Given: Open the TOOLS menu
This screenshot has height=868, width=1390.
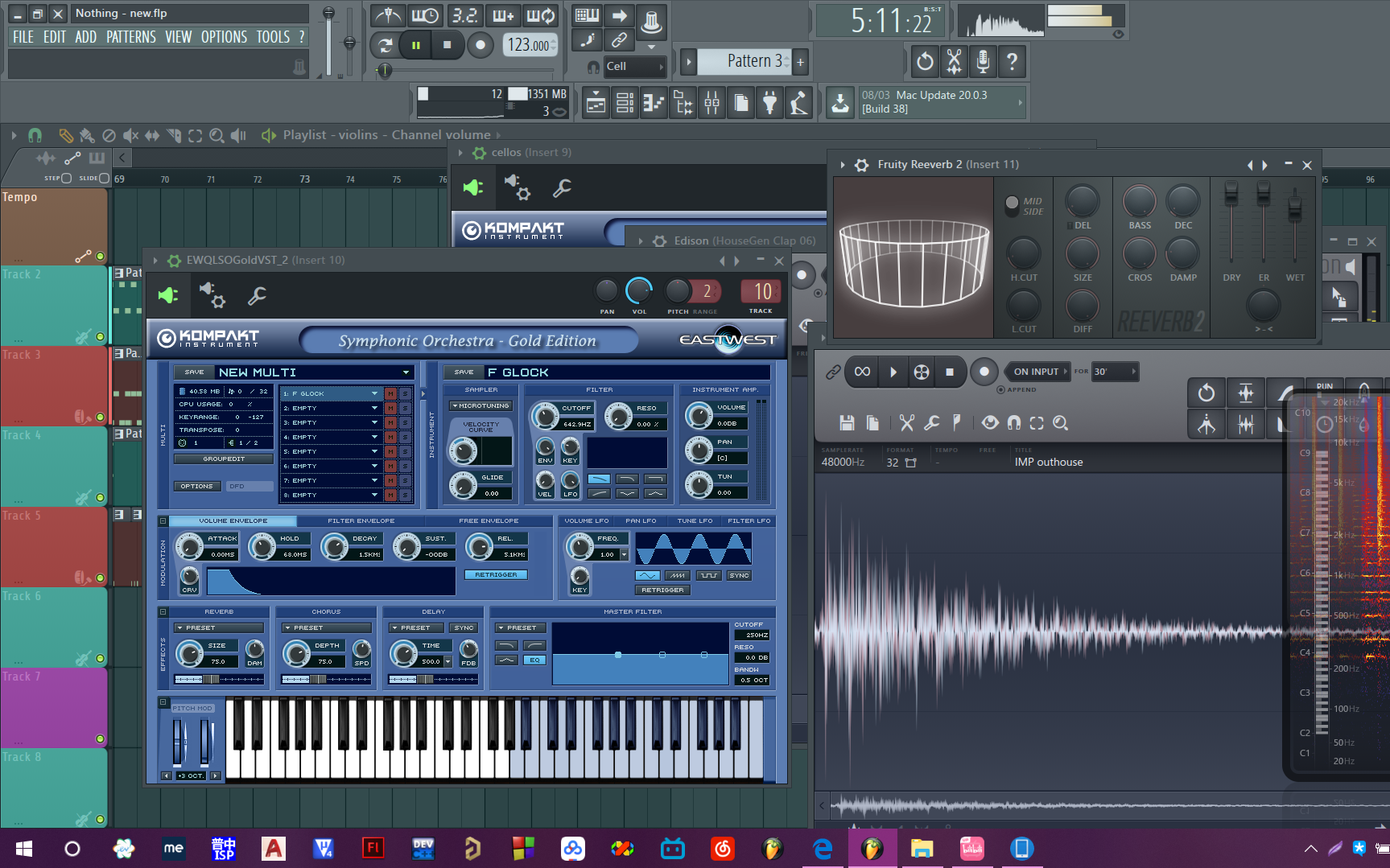Looking at the screenshot, I should point(273,37).
